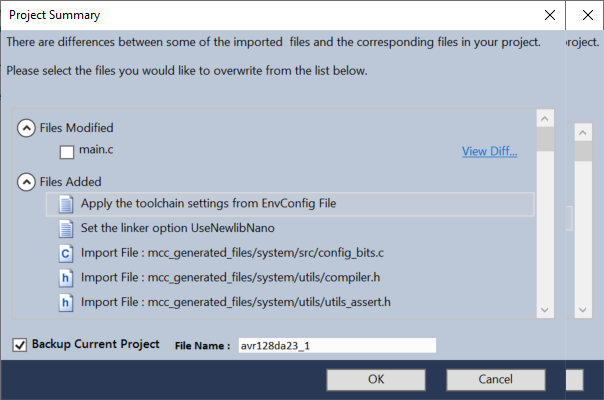
Task: Close the Project Summary dialog
Action: [x=549, y=16]
